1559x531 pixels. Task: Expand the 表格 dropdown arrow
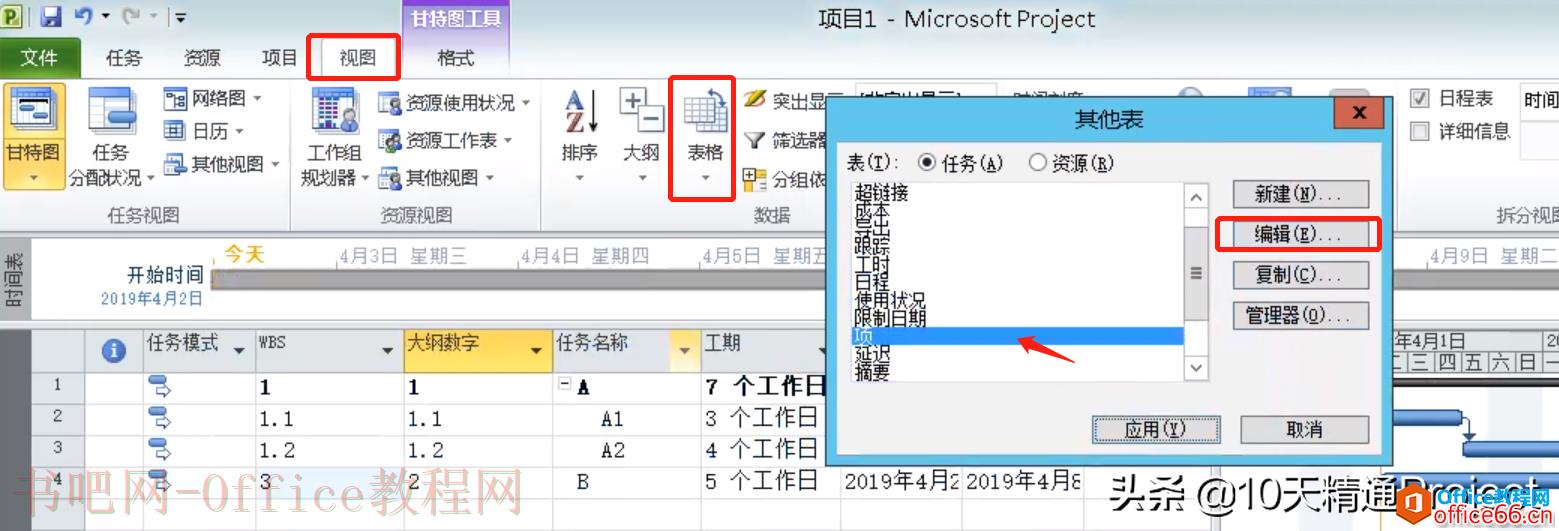point(705,179)
